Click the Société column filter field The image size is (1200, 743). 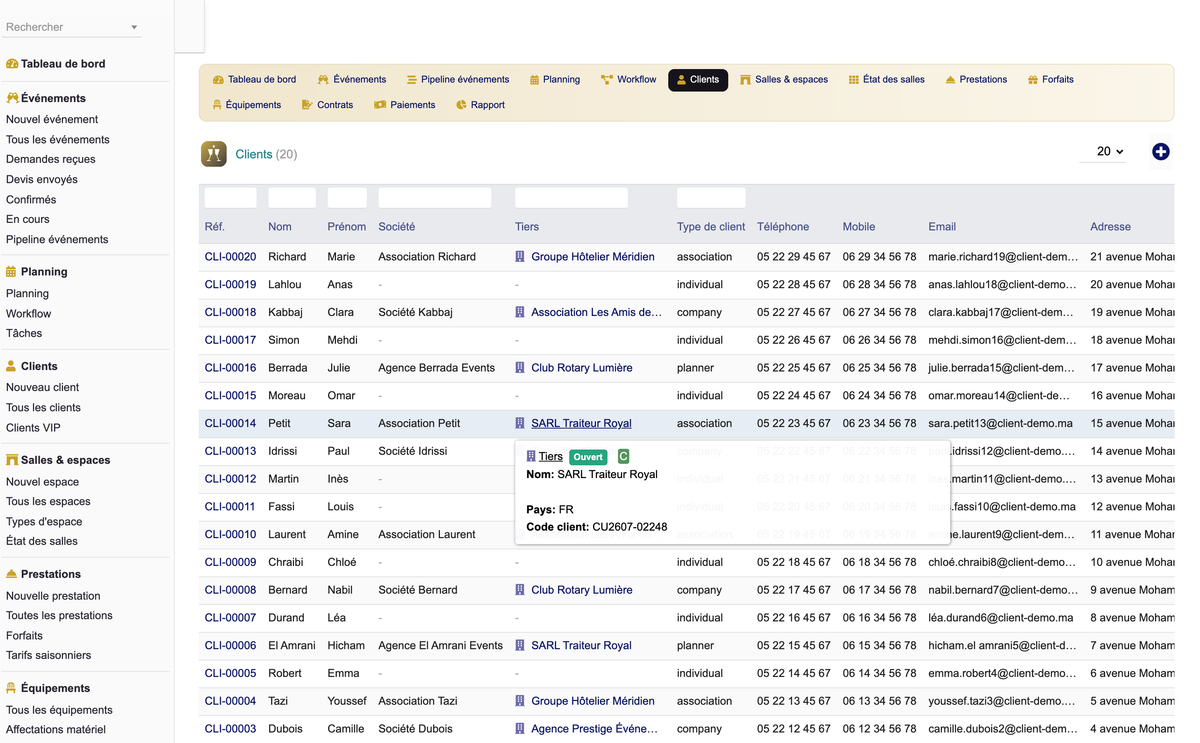click(x=435, y=198)
